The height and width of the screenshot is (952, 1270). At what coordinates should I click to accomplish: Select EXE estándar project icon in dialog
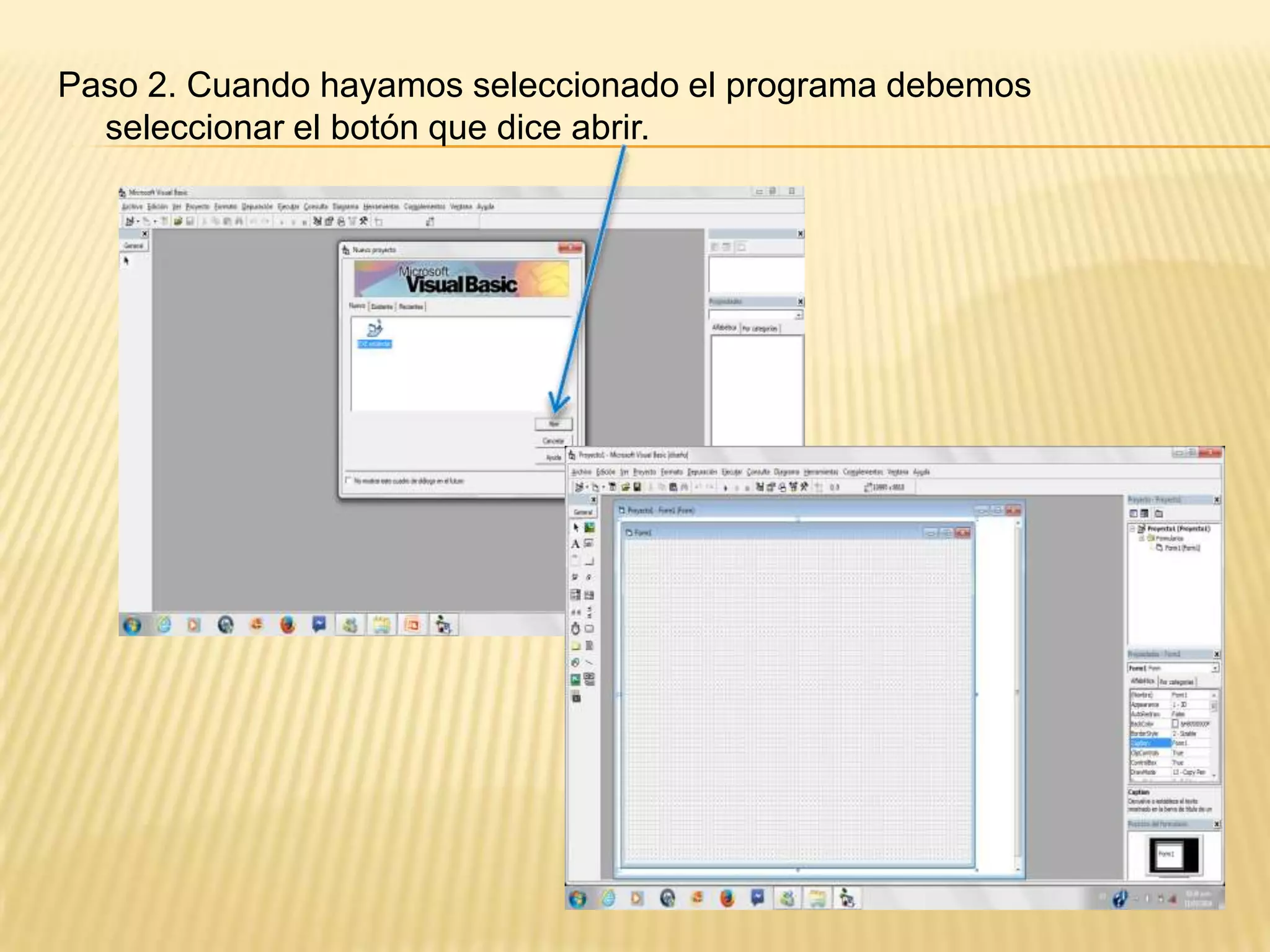[x=375, y=335]
